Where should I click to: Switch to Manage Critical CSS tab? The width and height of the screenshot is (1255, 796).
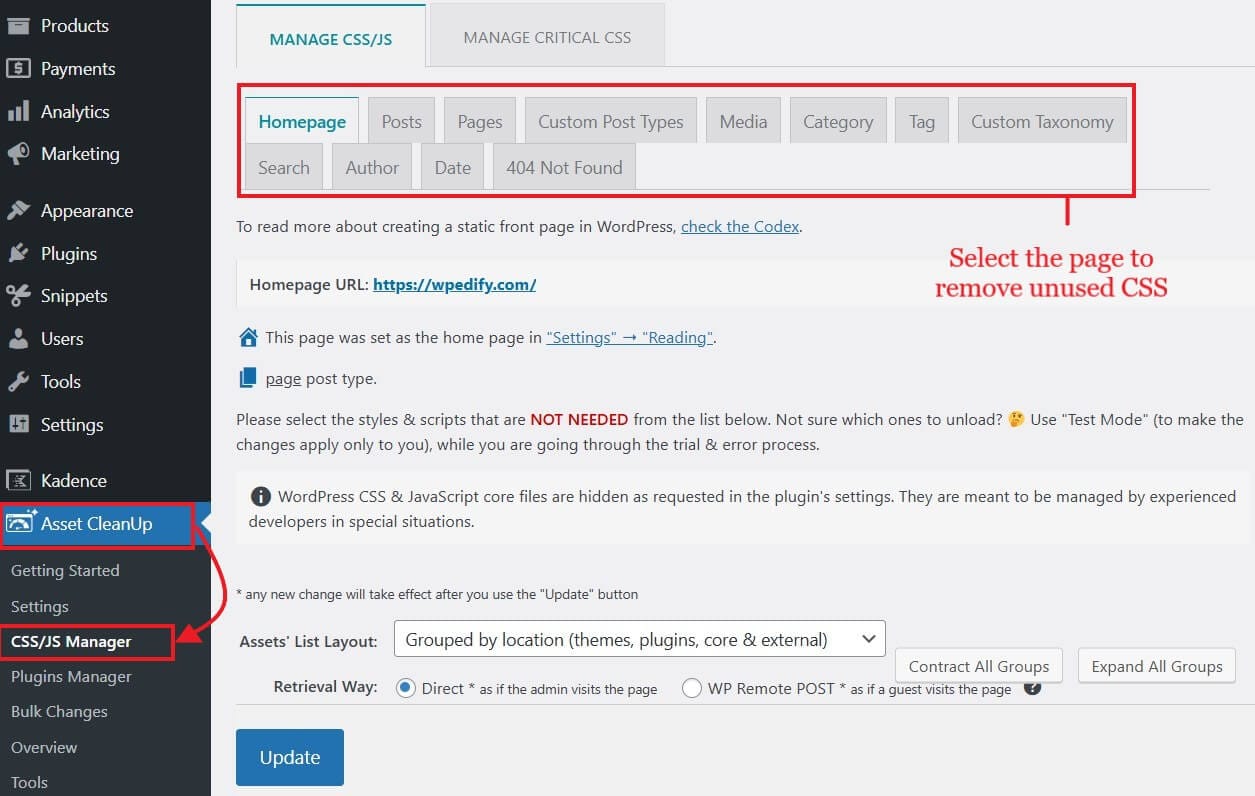pyautogui.click(x=547, y=37)
